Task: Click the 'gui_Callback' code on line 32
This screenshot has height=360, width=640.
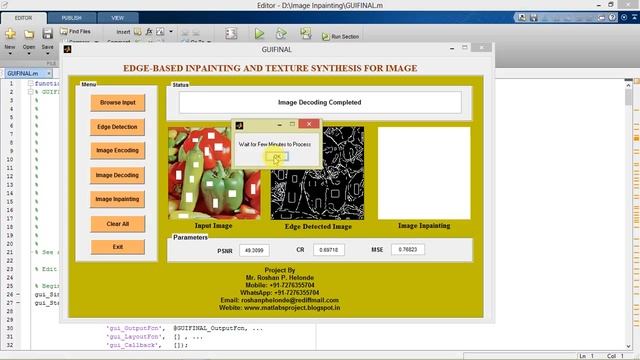Action: coord(132,345)
